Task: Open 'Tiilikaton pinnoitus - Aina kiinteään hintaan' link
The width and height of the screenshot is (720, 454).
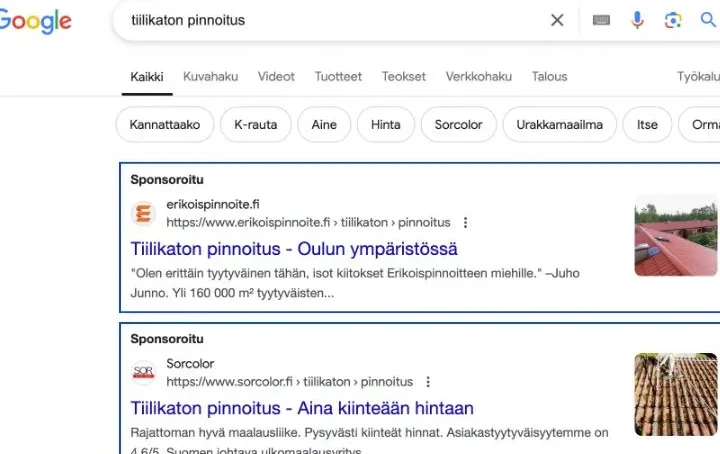Action: tap(302, 408)
